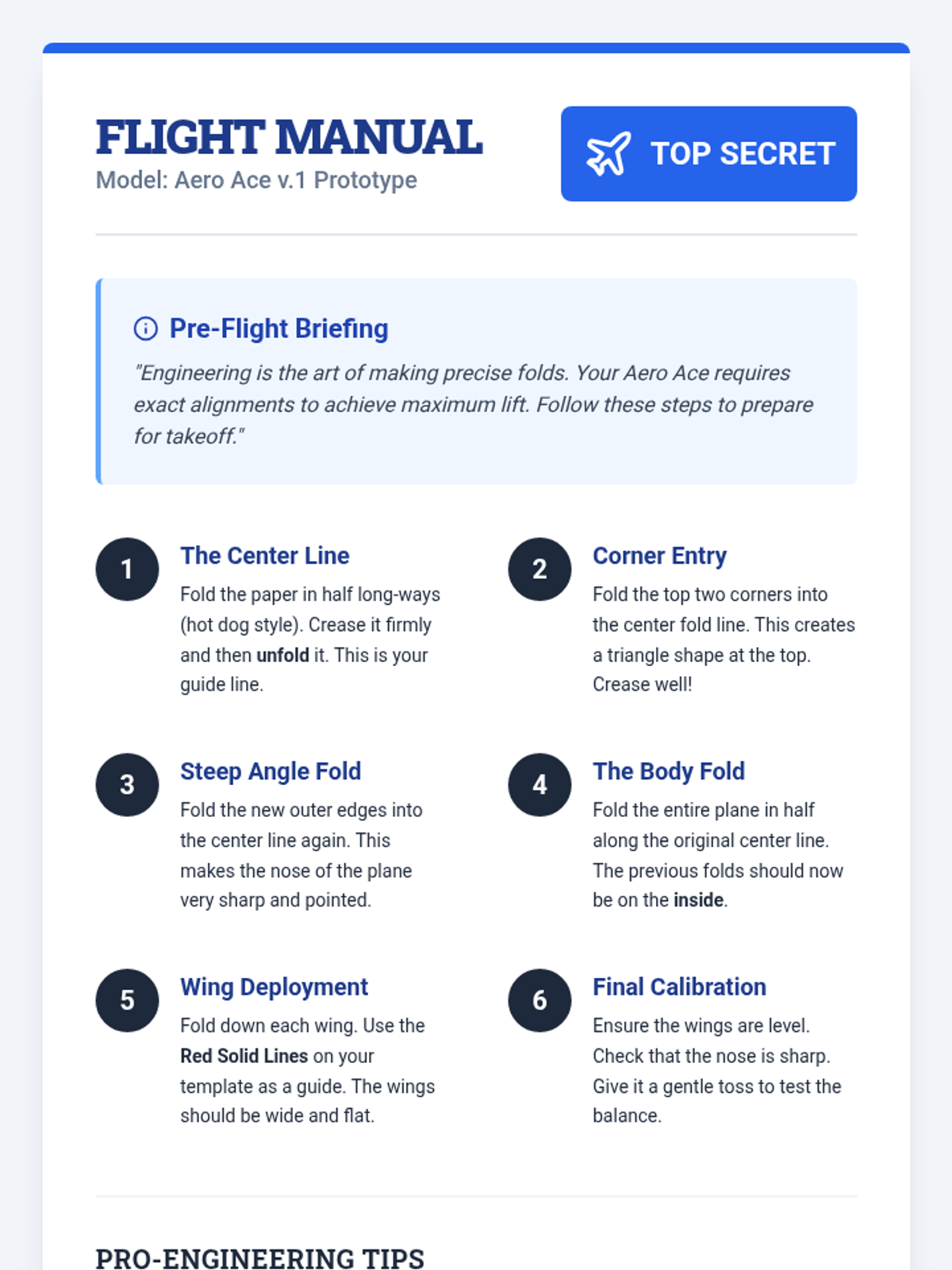Click the step 1 number circle

[x=127, y=569]
